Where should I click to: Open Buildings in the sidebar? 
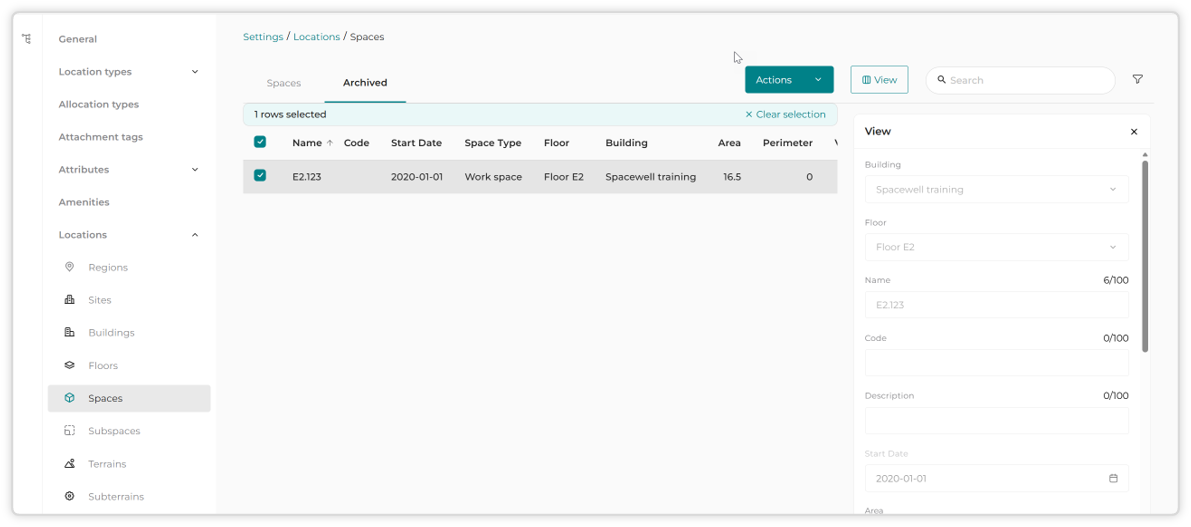point(111,333)
